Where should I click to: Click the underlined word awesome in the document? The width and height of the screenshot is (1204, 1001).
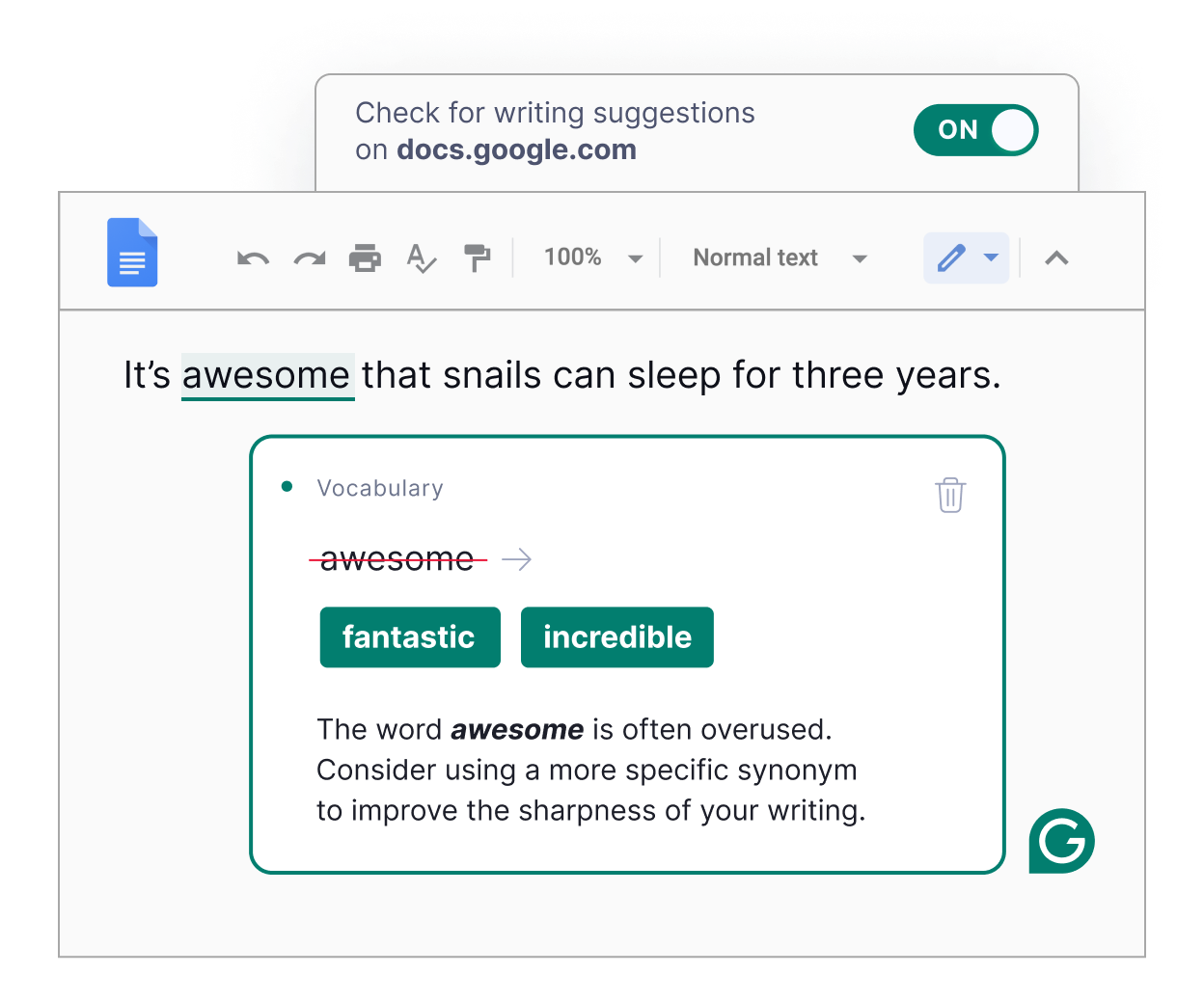267,375
